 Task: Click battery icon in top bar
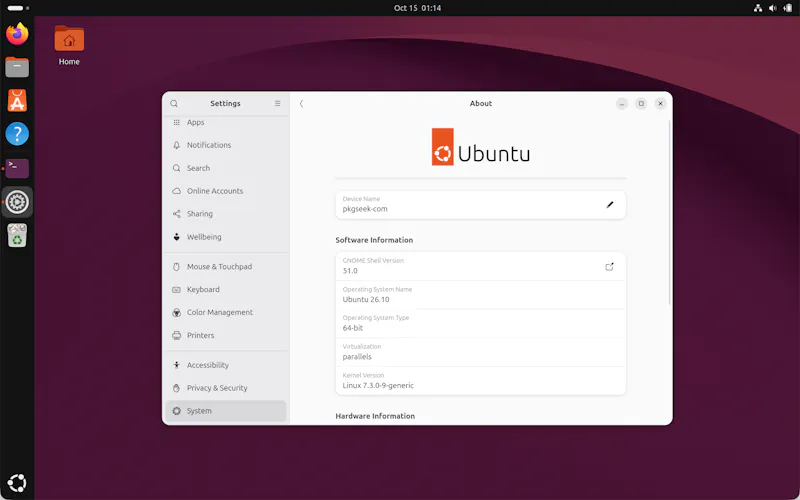pos(788,8)
